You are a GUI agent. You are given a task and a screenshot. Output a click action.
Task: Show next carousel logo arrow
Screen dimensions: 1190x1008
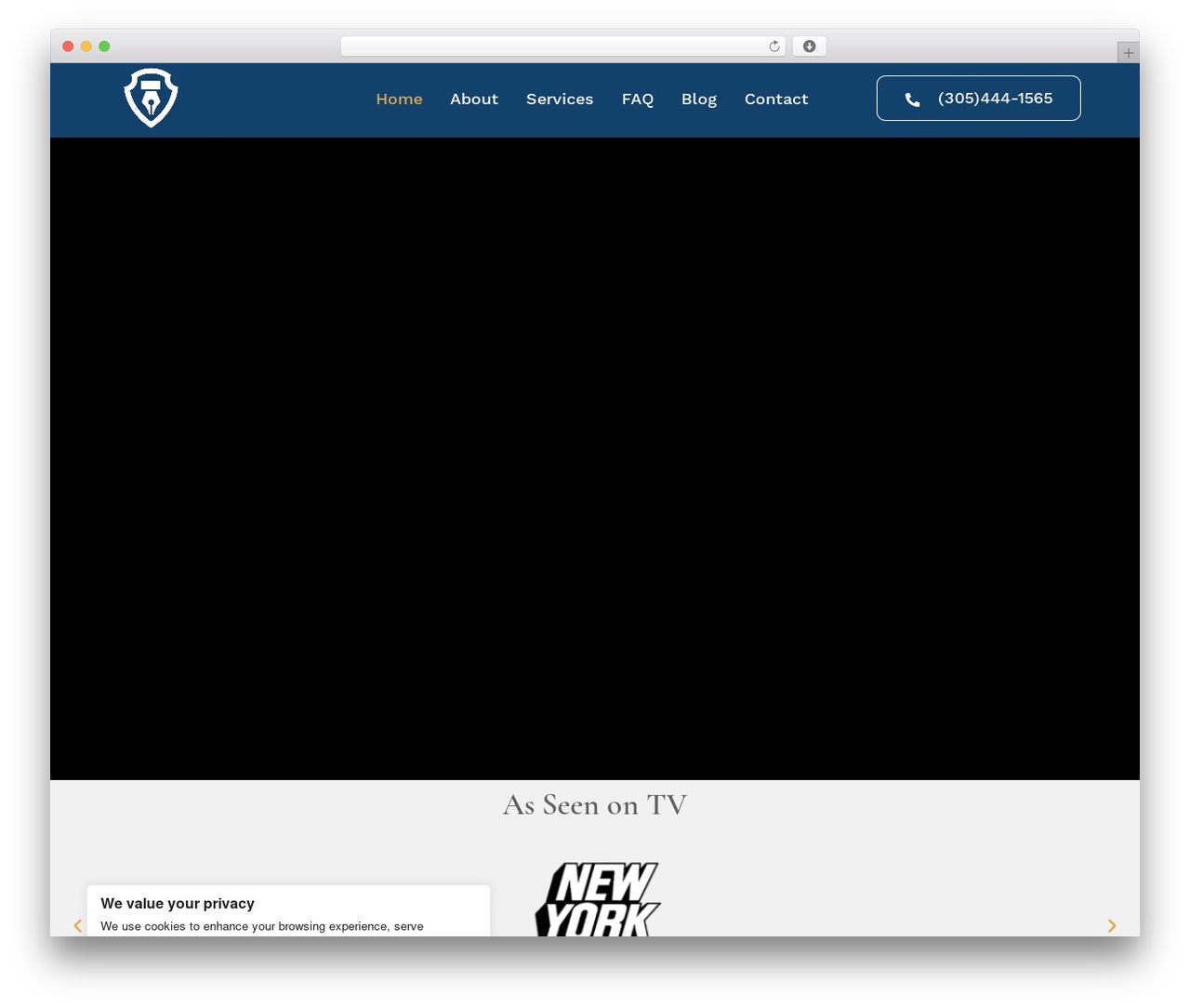point(1112,925)
